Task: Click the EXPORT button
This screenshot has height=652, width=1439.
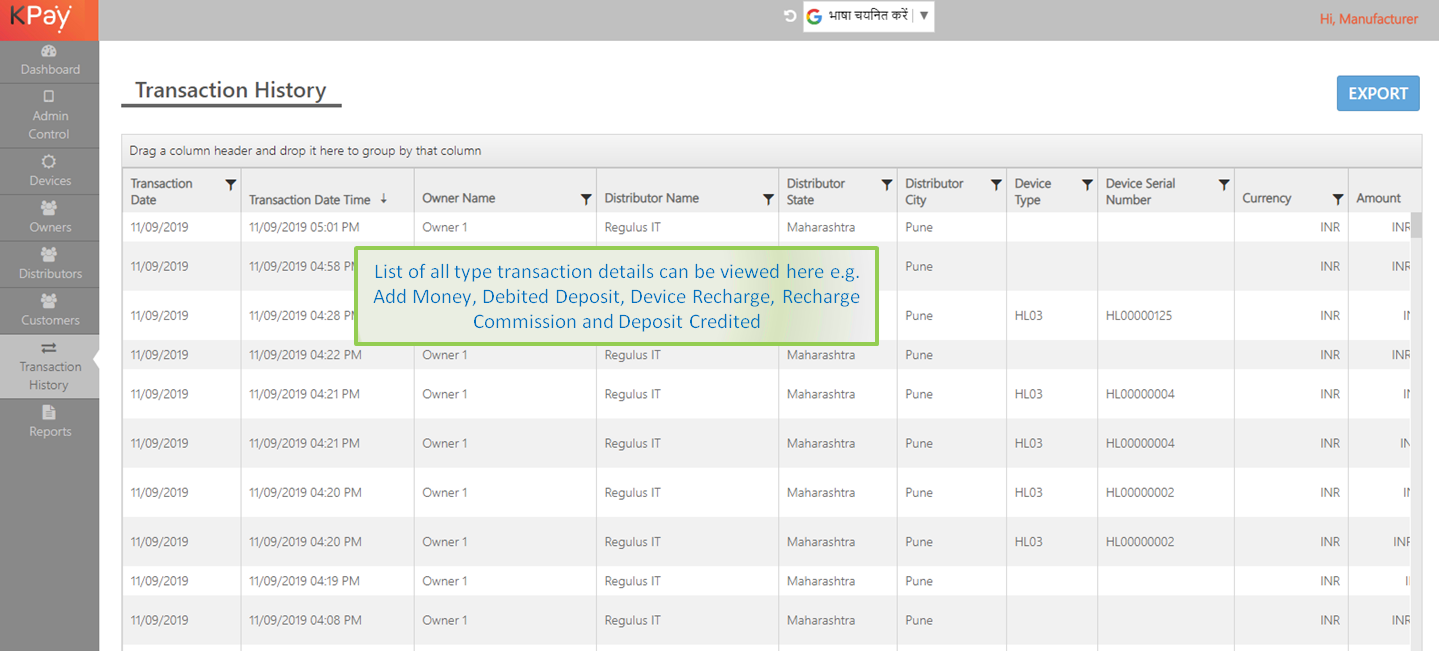Action: [1377, 93]
